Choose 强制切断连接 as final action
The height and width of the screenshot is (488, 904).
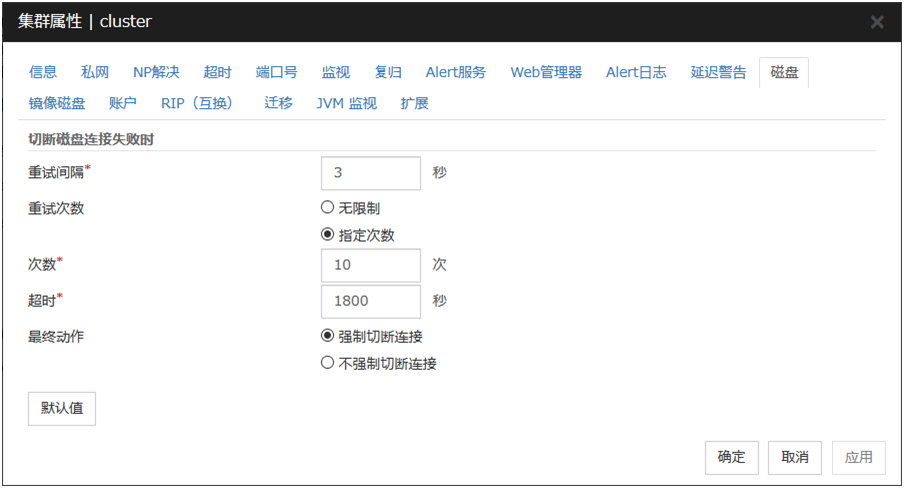click(x=327, y=336)
